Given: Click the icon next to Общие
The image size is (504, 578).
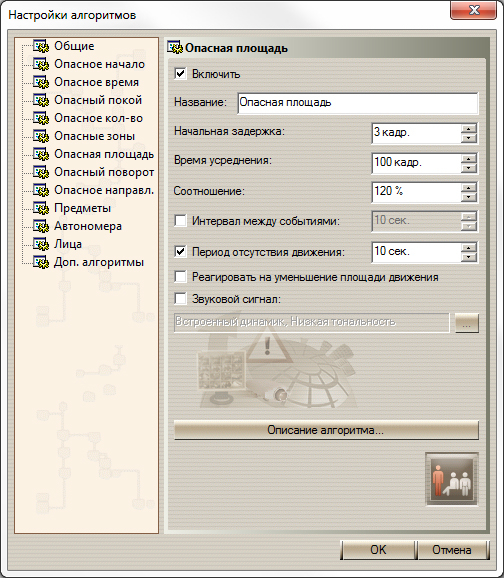Looking at the screenshot, I should point(41,46).
